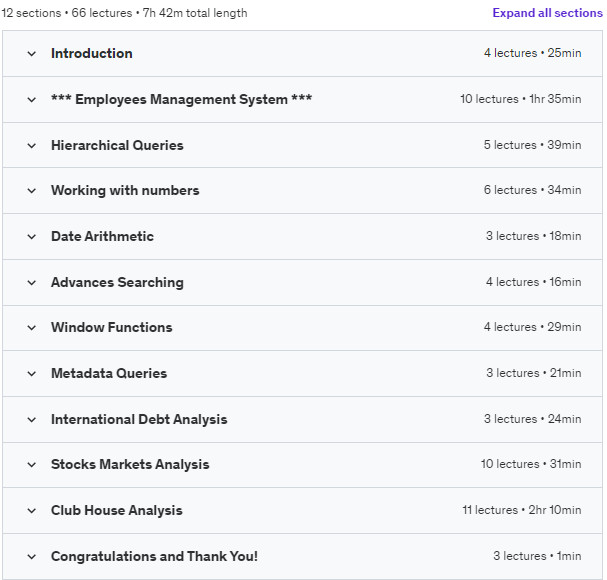Select the Club House Analysis title
607x580 pixels.
[117, 511]
